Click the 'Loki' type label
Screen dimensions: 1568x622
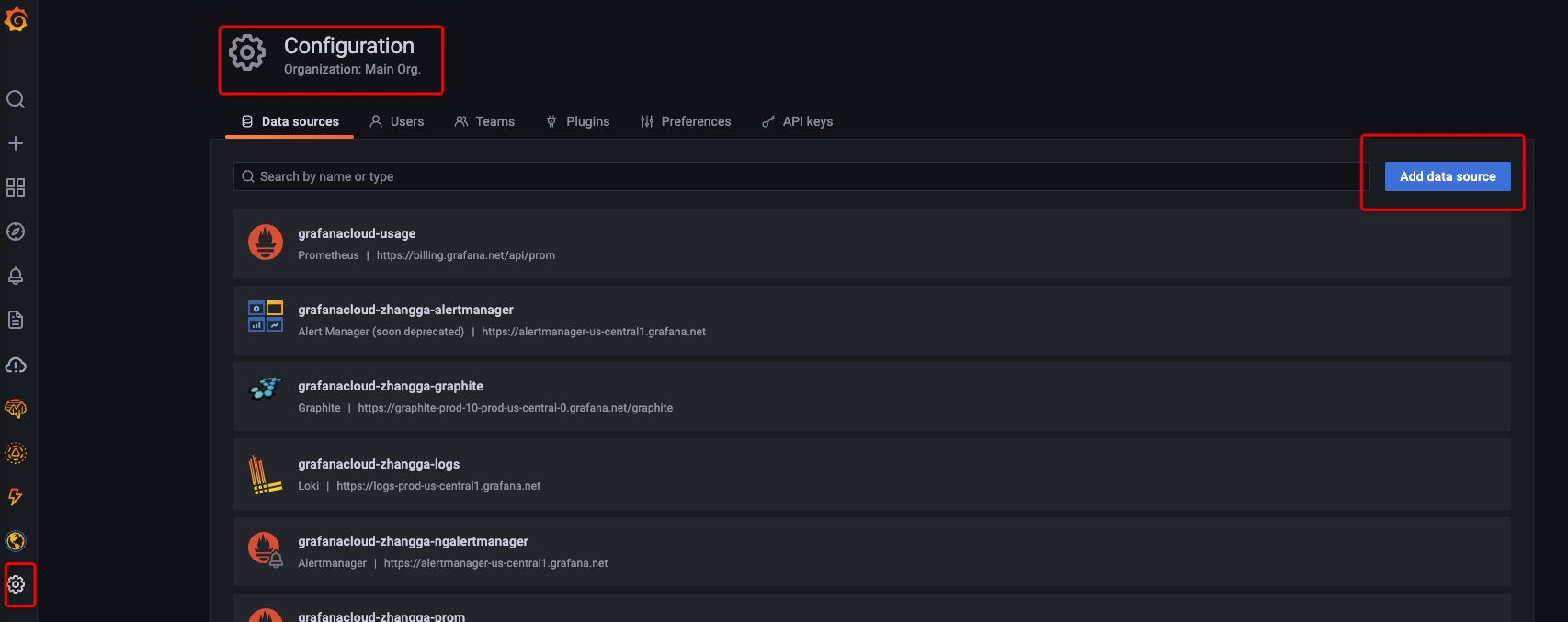[309, 486]
